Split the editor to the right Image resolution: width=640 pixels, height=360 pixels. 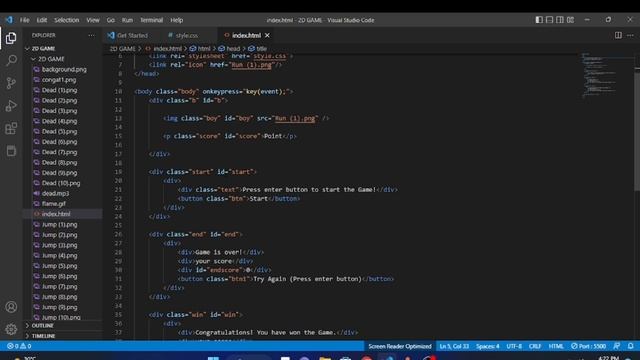click(618, 36)
